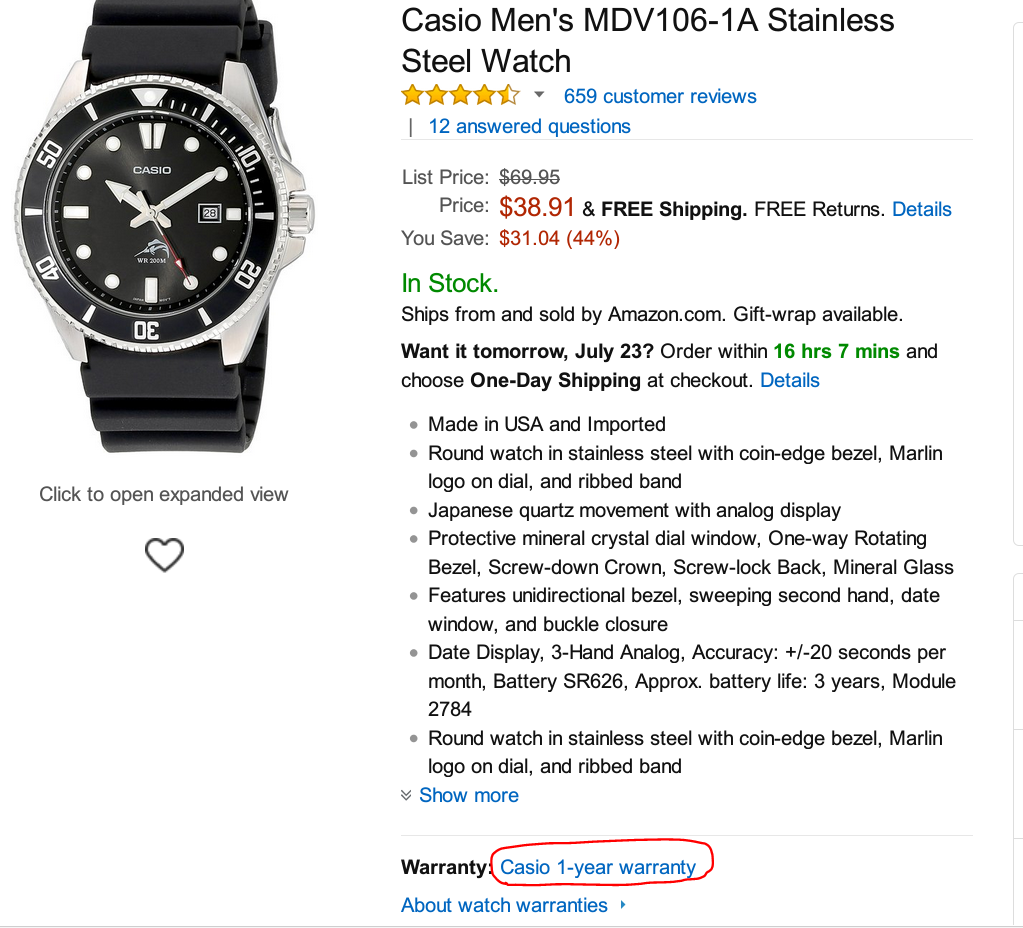Click the Casio watch product image
1023x928 pixels.
pyautogui.click(x=164, y=225)
